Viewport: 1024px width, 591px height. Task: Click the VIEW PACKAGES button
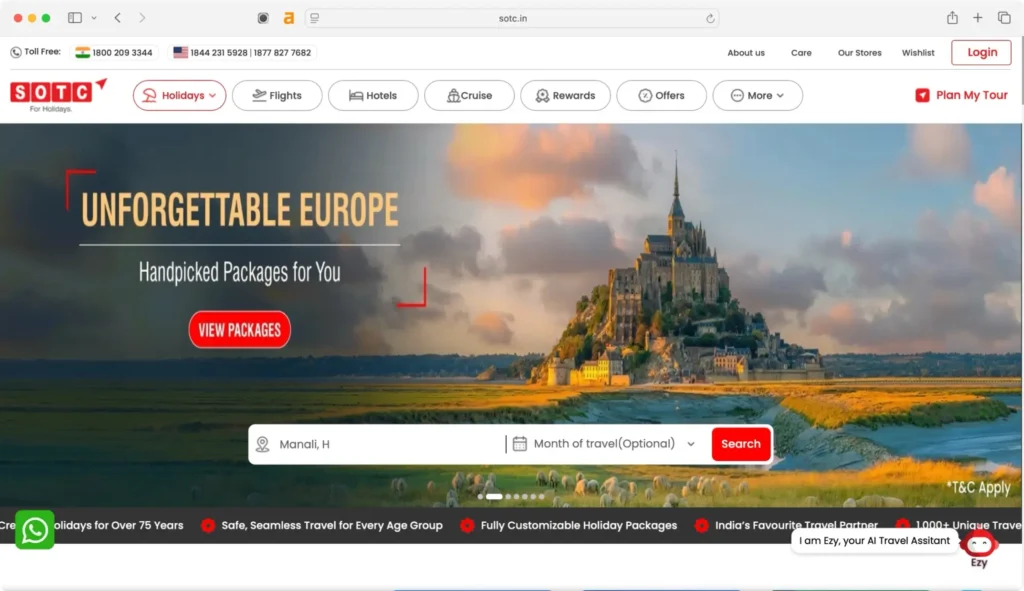pos(239,329)
